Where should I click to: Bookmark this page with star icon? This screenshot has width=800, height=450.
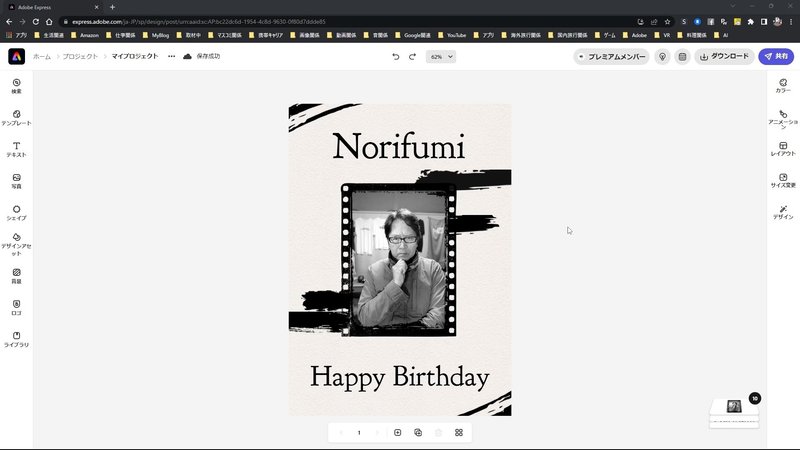[x=667, y=22]
